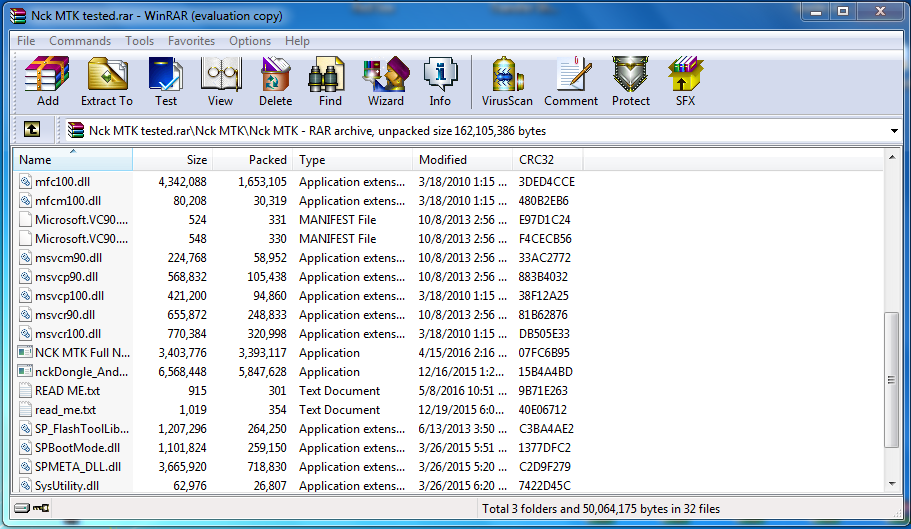Select the SysUtility.dll file icon
The image size is (911, 529).
coord(25,485)
